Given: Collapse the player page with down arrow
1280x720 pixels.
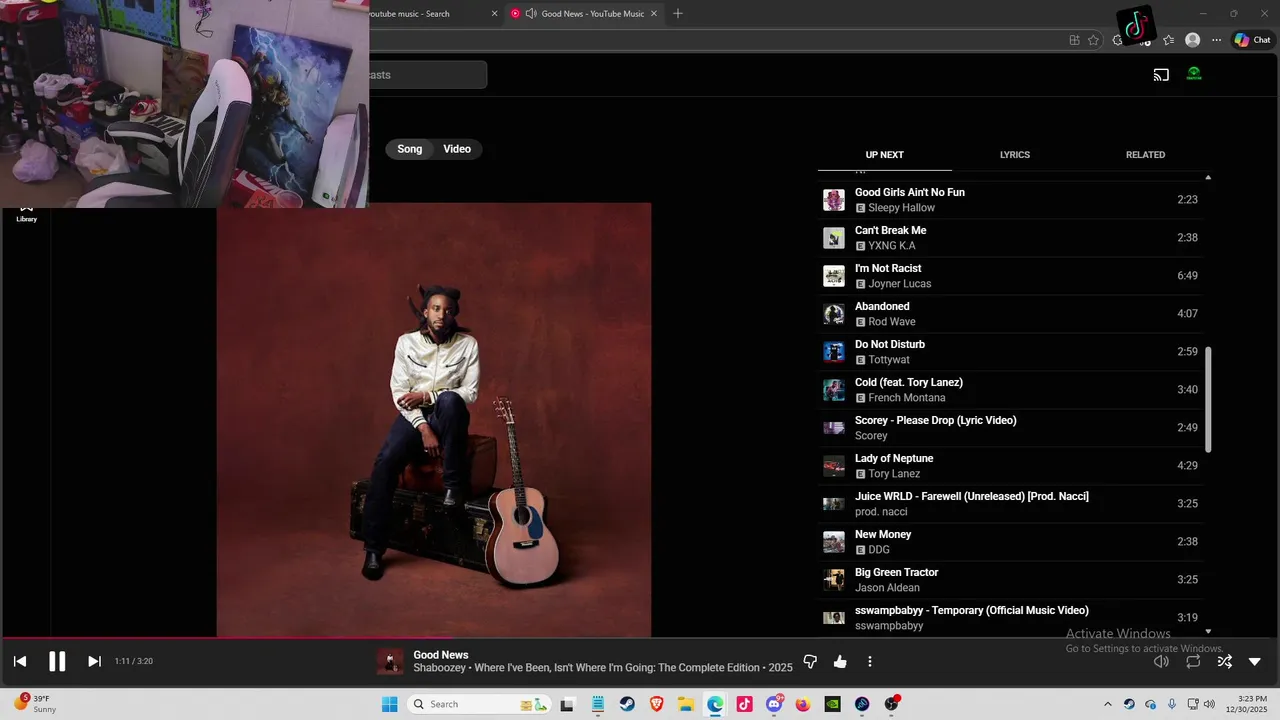Looking at the screenshot, I should tap(1255, 661).
